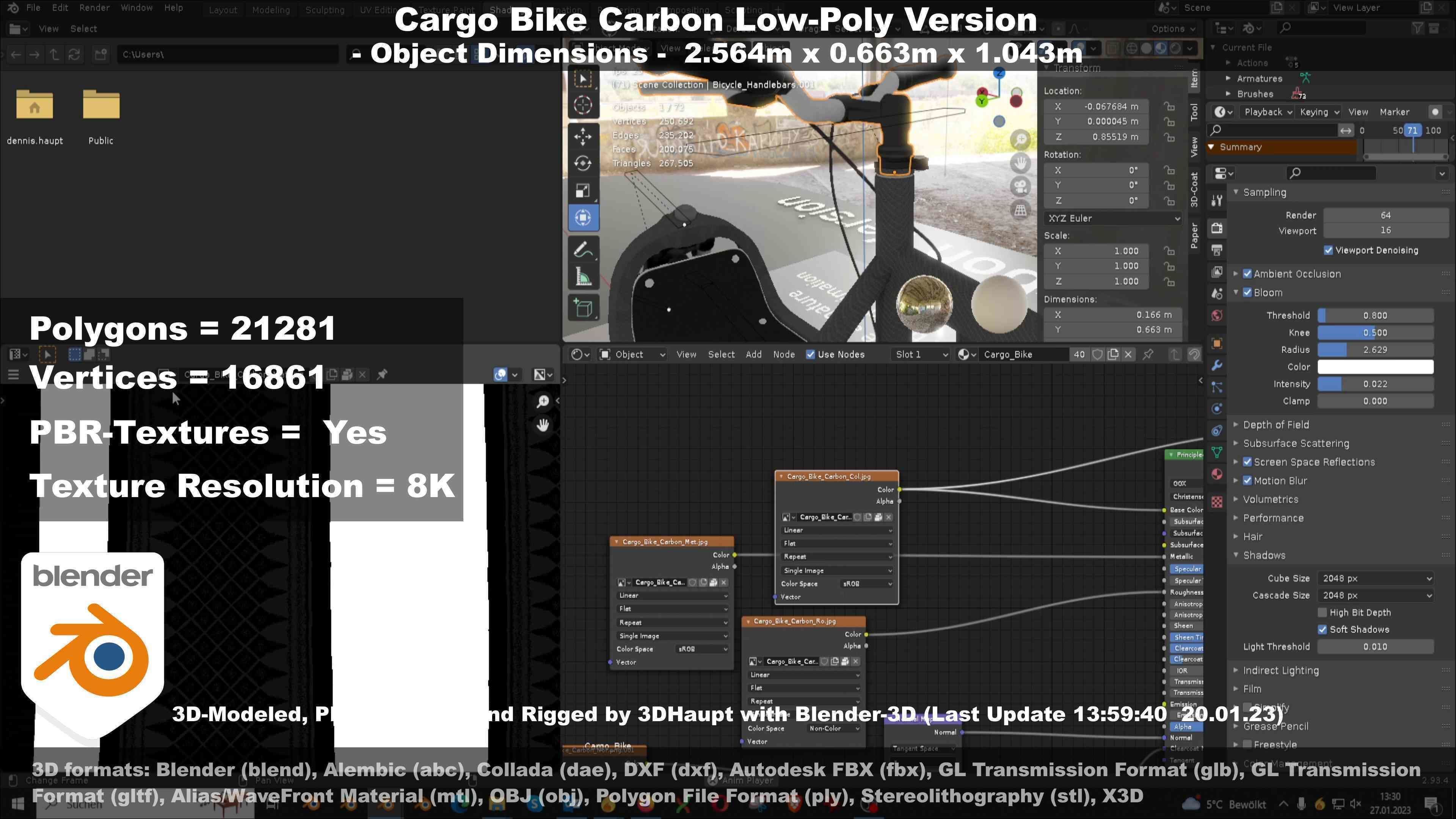The image size is (1456, 819).
Task: Open Cube Size dropdown
Action: (1376, 578)
